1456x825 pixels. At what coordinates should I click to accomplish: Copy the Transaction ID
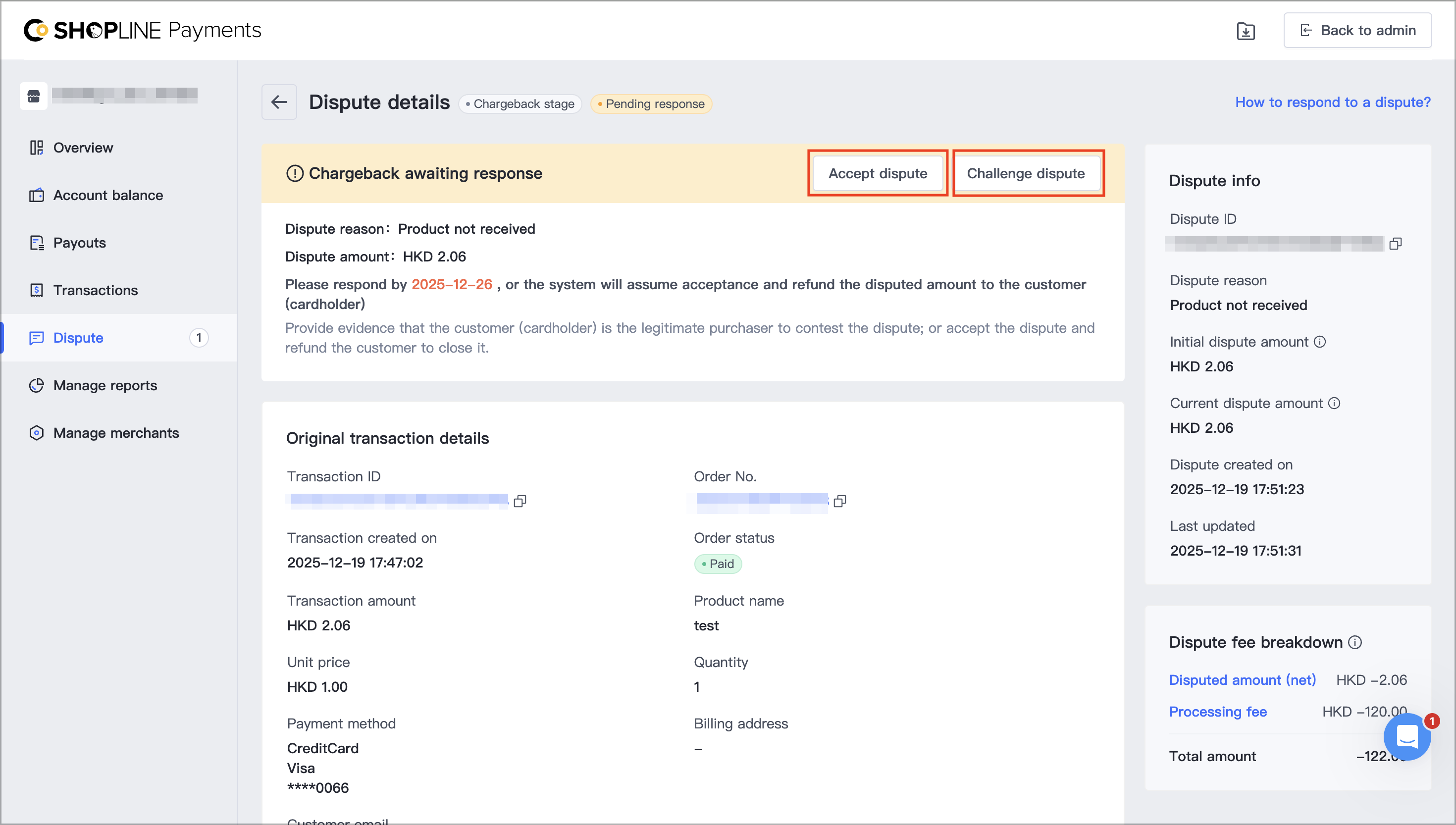tap(520, 501)
